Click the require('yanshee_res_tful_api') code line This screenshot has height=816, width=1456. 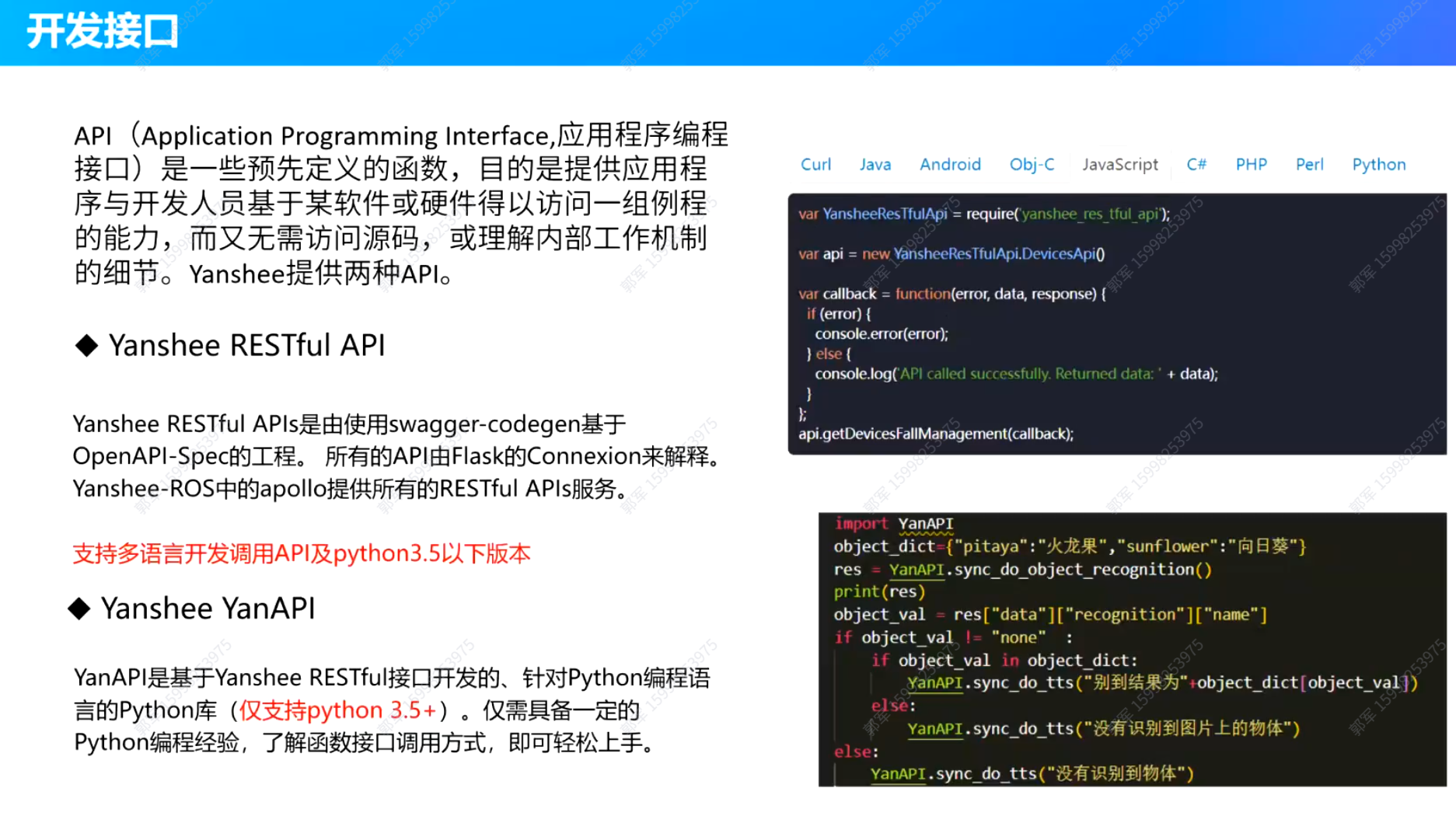(x=984, y=214)
